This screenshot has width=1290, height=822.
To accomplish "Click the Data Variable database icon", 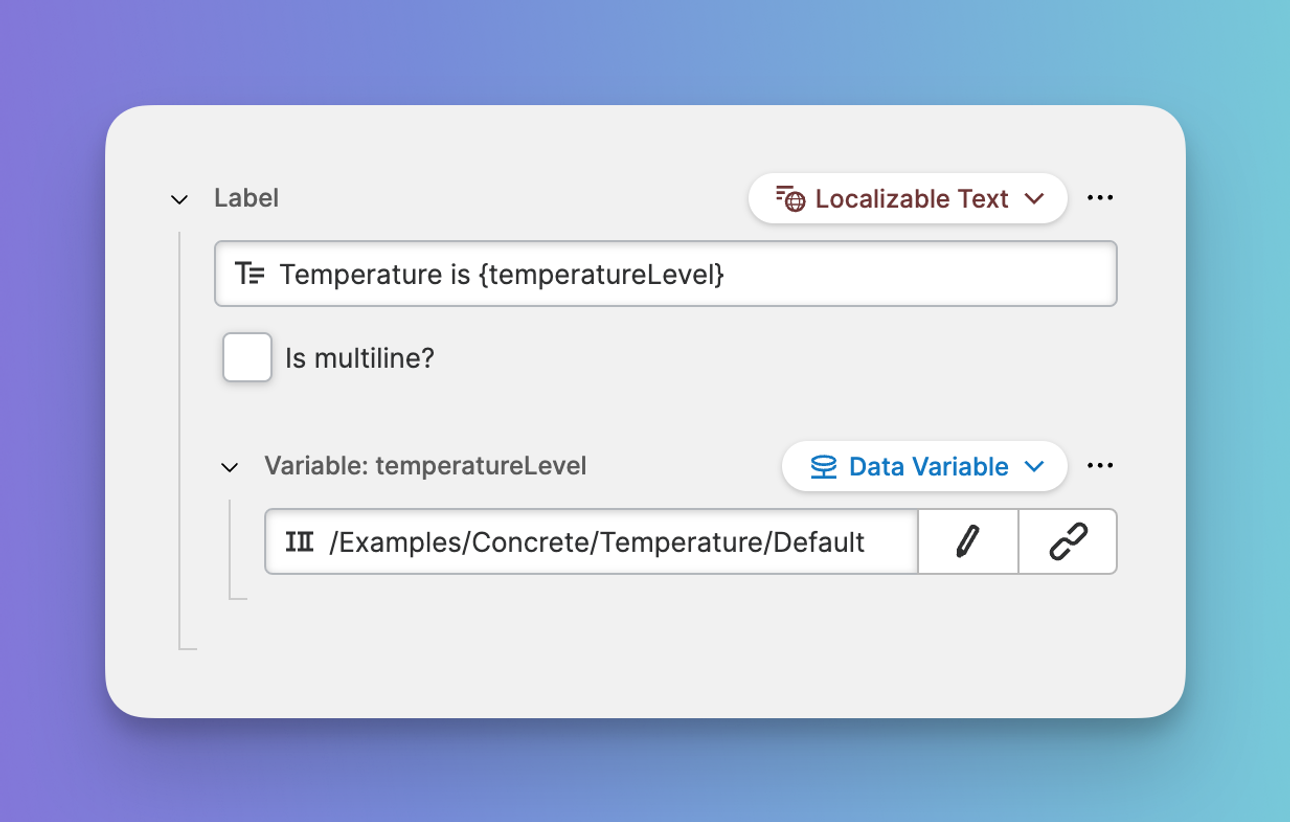I will click(x=823, y=467).
